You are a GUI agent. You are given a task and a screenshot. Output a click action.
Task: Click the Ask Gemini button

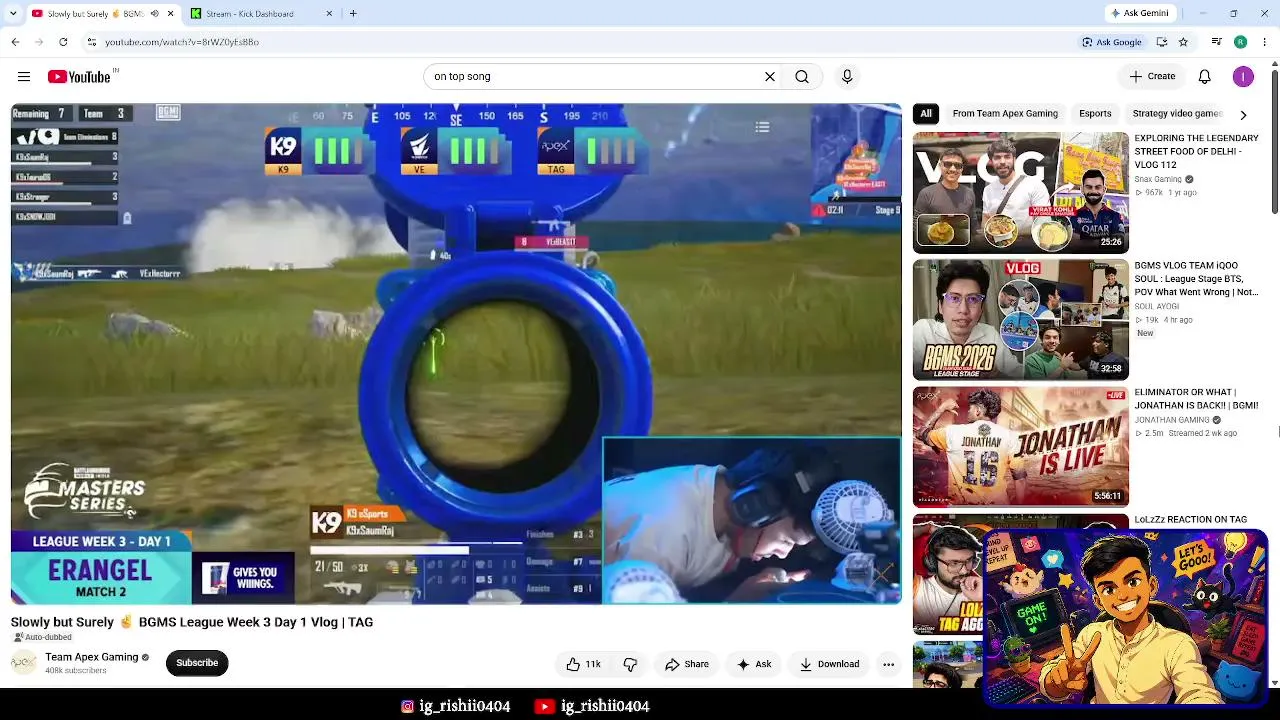(1140, 14)
